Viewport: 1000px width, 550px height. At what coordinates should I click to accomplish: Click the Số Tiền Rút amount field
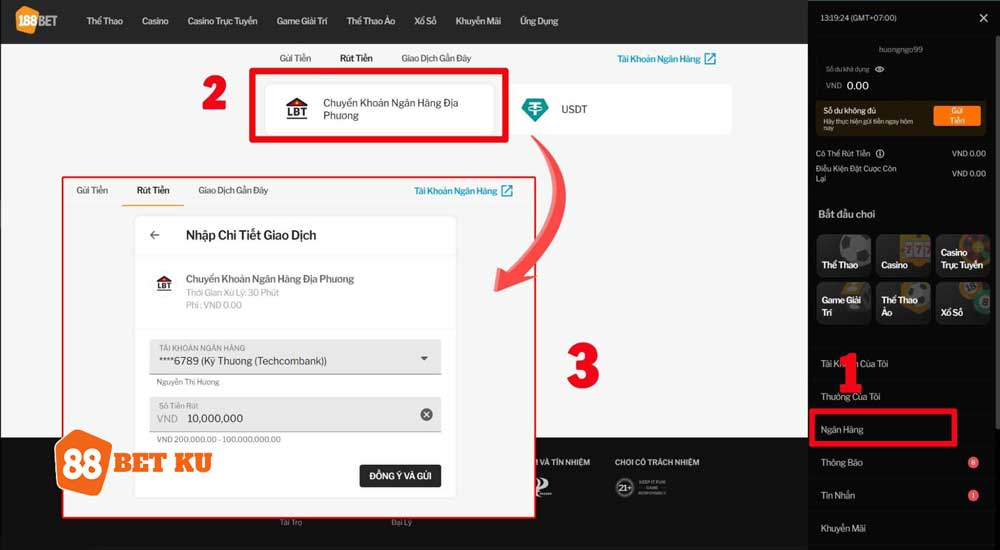pyautogui.click(x=295, y=414)
